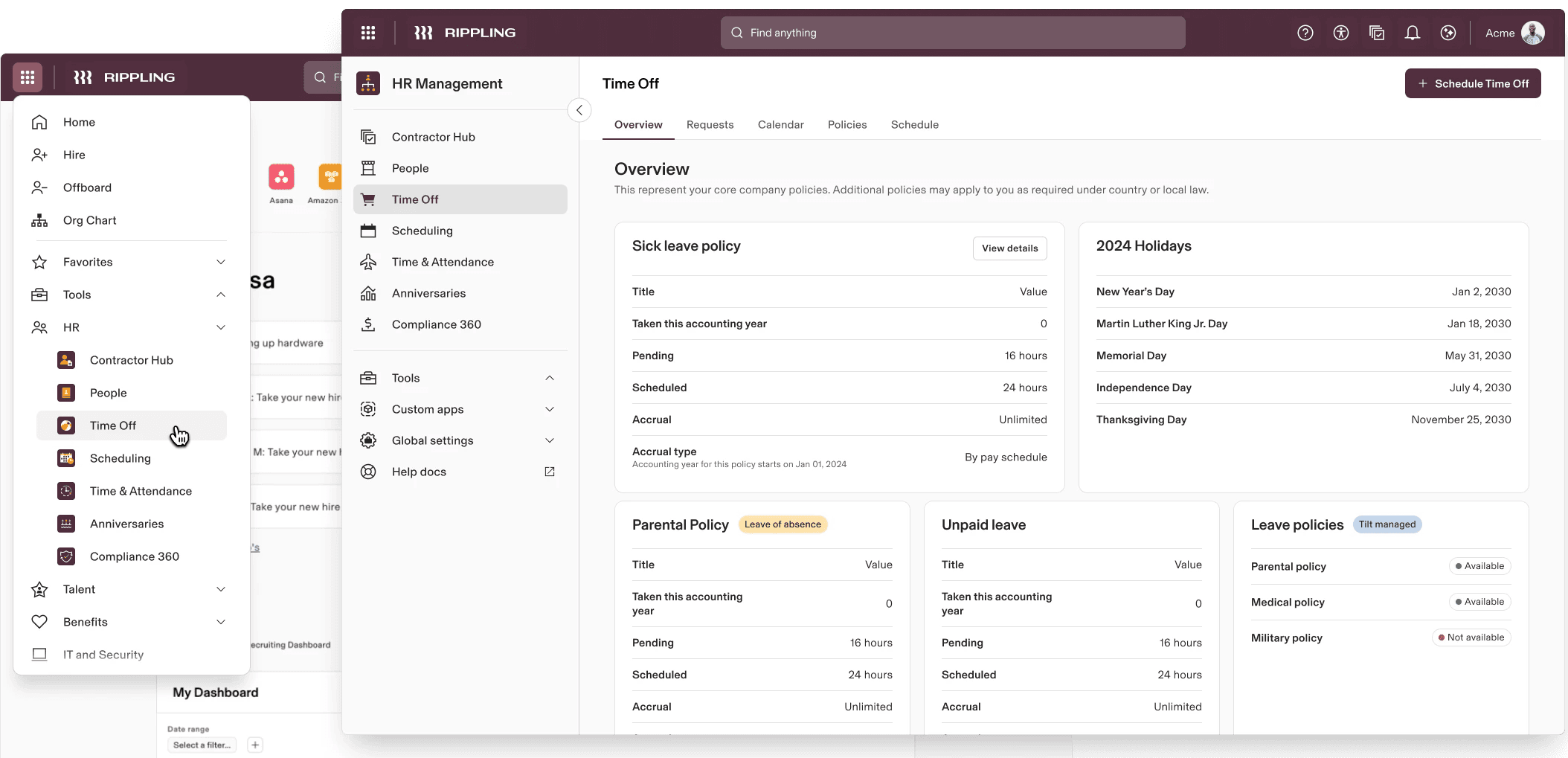Open Contractor Hub in the left dropdown menu
1568x758 pixels.
(x=132, y=360)
